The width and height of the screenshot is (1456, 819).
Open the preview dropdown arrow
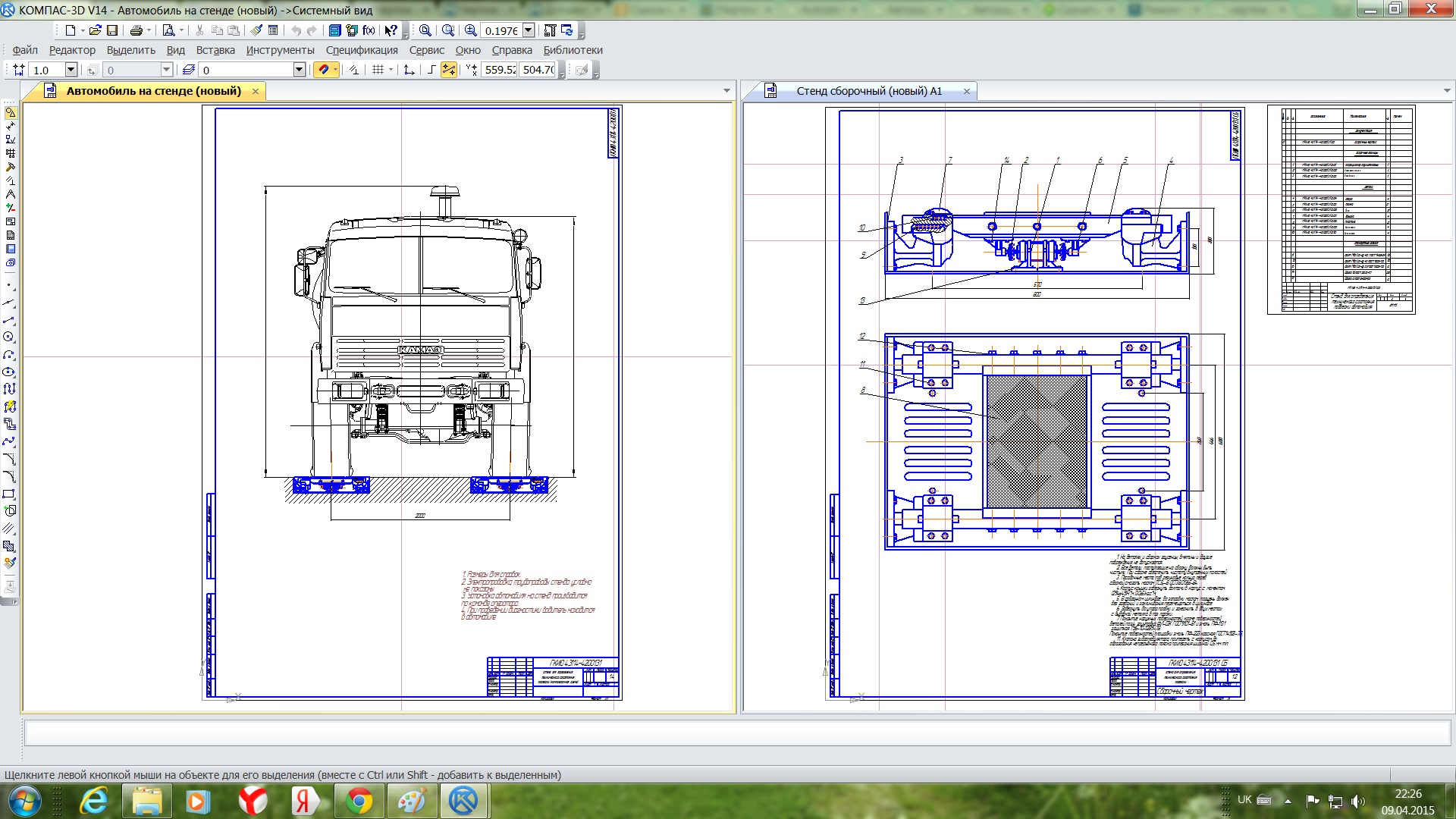181,30
